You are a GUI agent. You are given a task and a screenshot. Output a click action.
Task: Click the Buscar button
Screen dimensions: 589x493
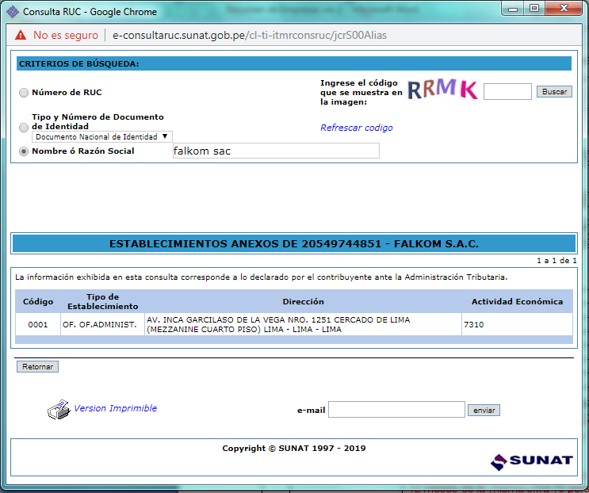coord(554,92)
